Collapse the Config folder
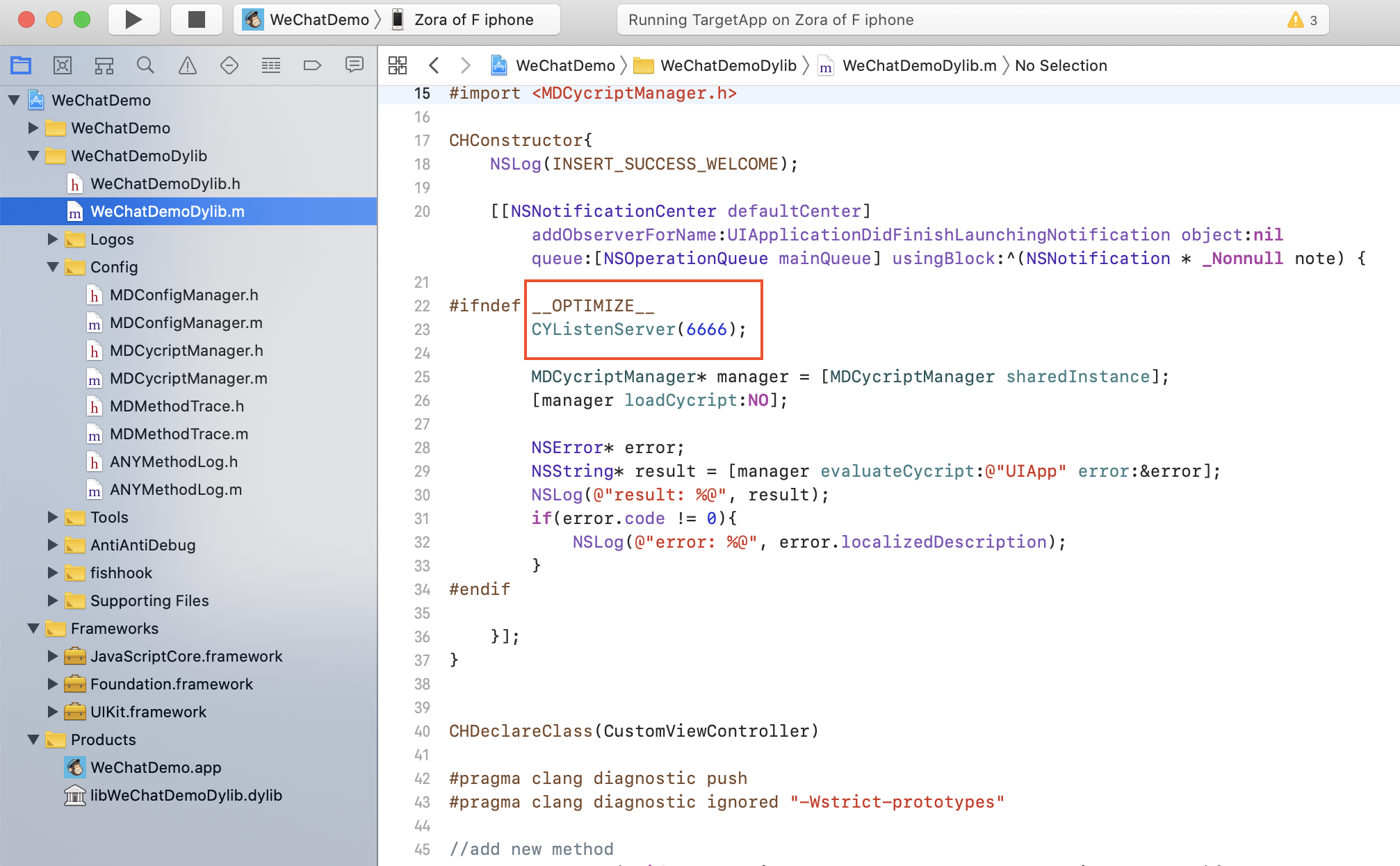 point(53,267)
